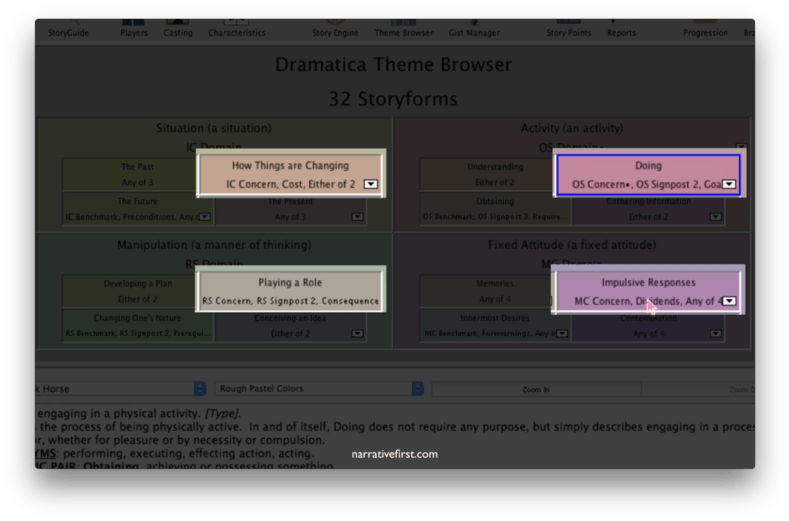This screenshot has width=789, height=521.
Task: Open the StoryGuide toolbar item
Action: (x=68, y=29)
